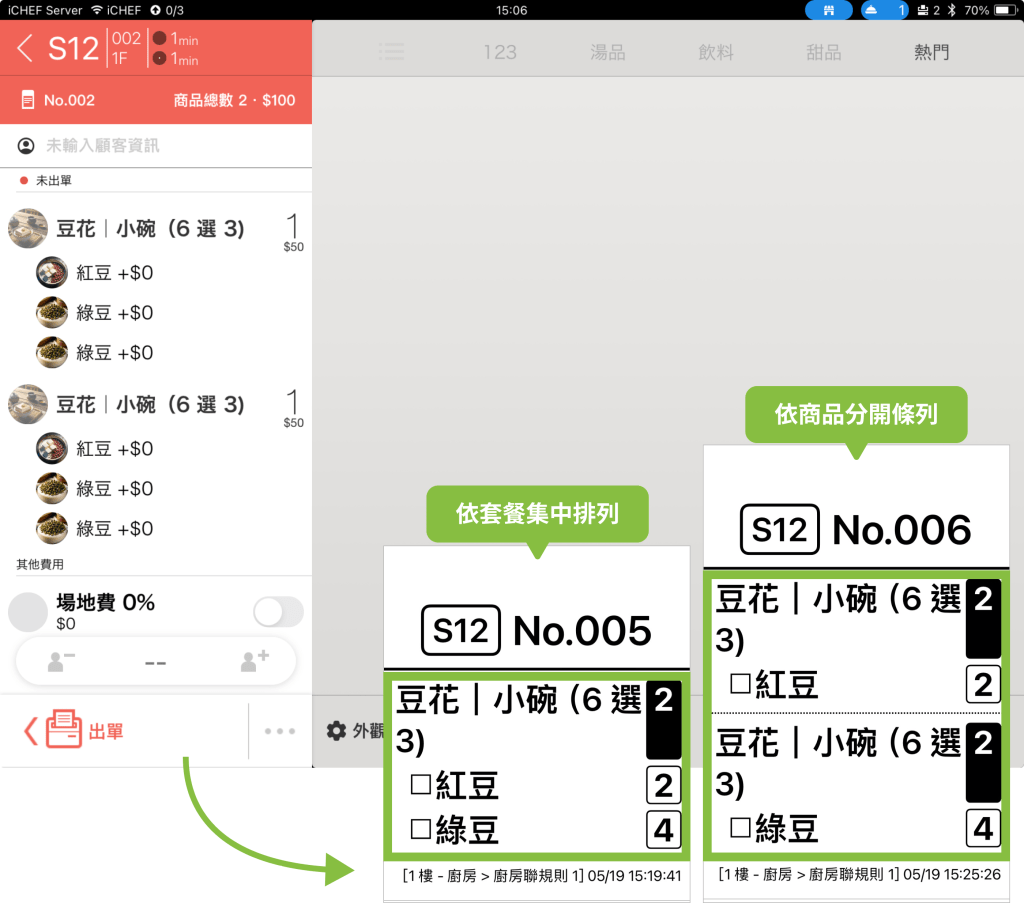Open the list view menu icon
This screenshot has height=903, width=1024.
[x=391, y=52]
